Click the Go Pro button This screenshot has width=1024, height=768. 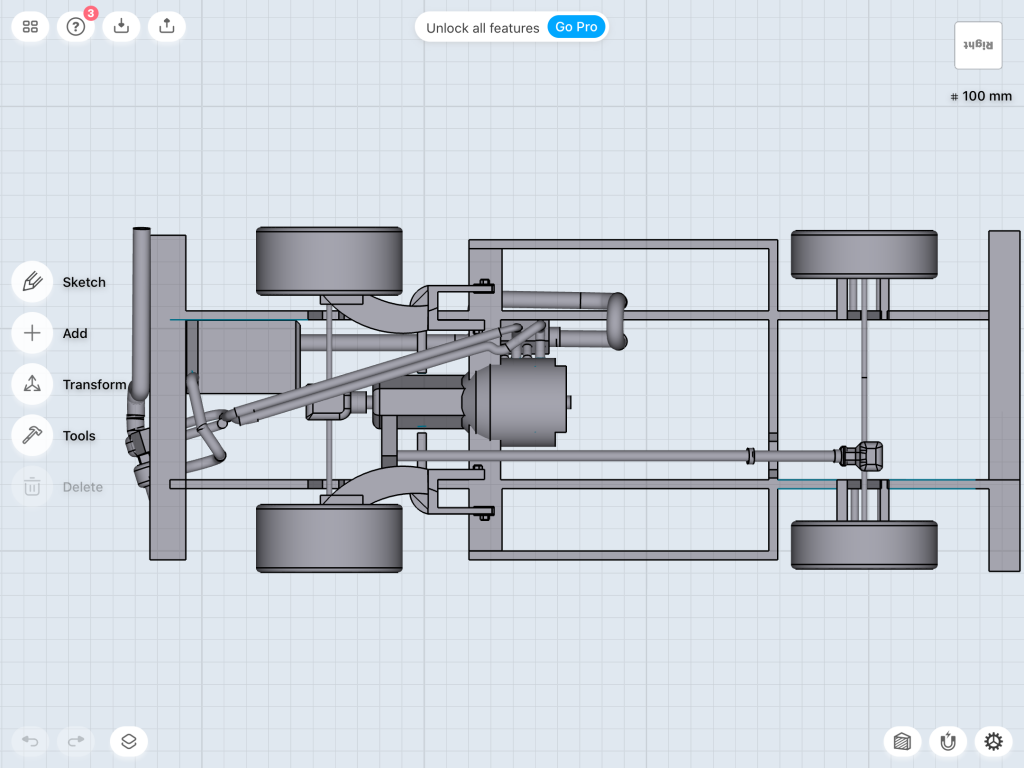(576, 27)
